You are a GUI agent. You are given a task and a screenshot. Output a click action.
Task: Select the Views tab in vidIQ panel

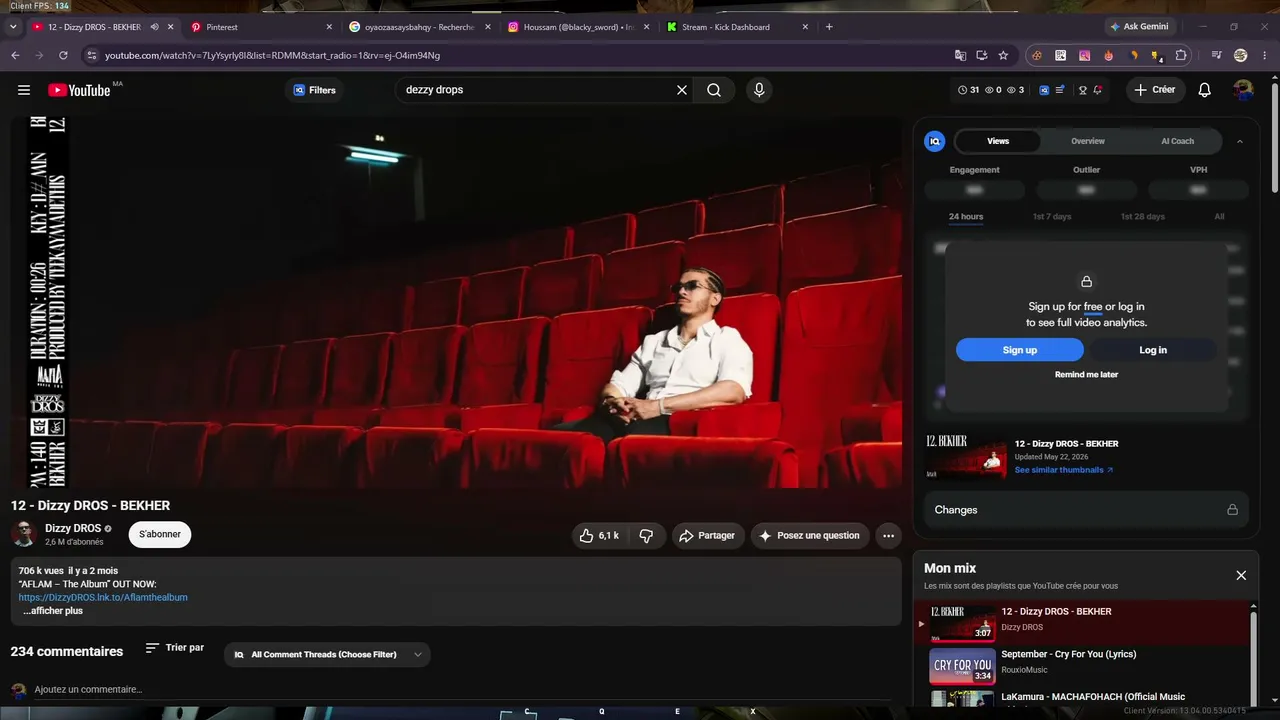[998, 141]
